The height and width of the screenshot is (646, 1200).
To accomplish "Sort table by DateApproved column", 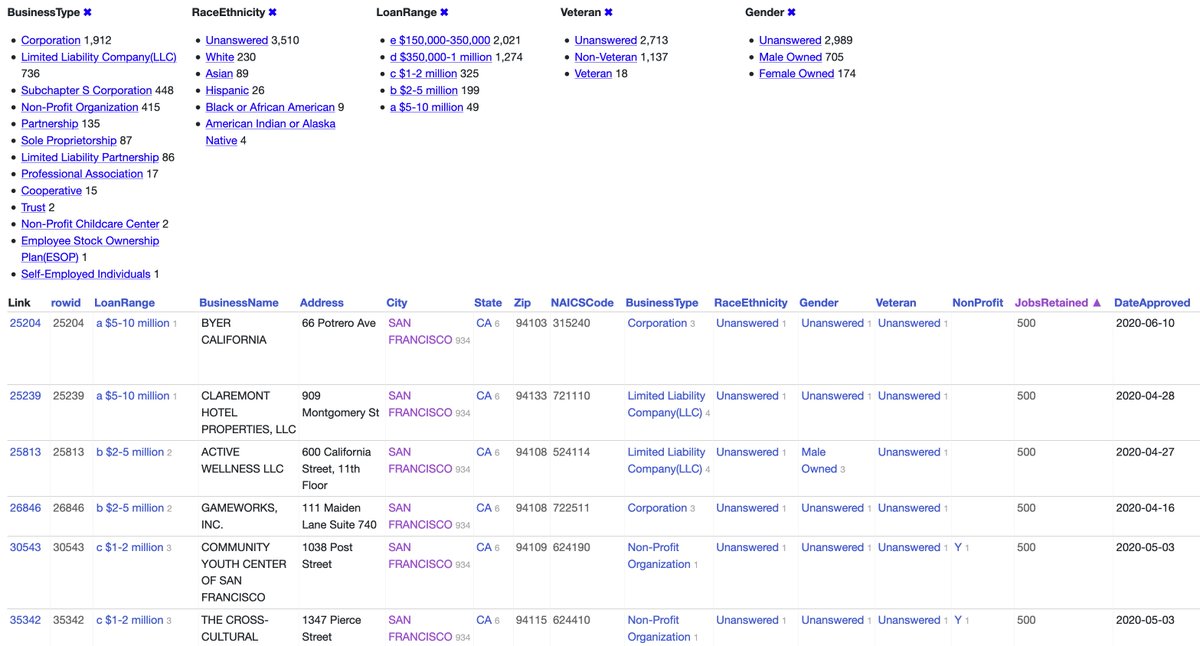I will [x=1152, y=302].
